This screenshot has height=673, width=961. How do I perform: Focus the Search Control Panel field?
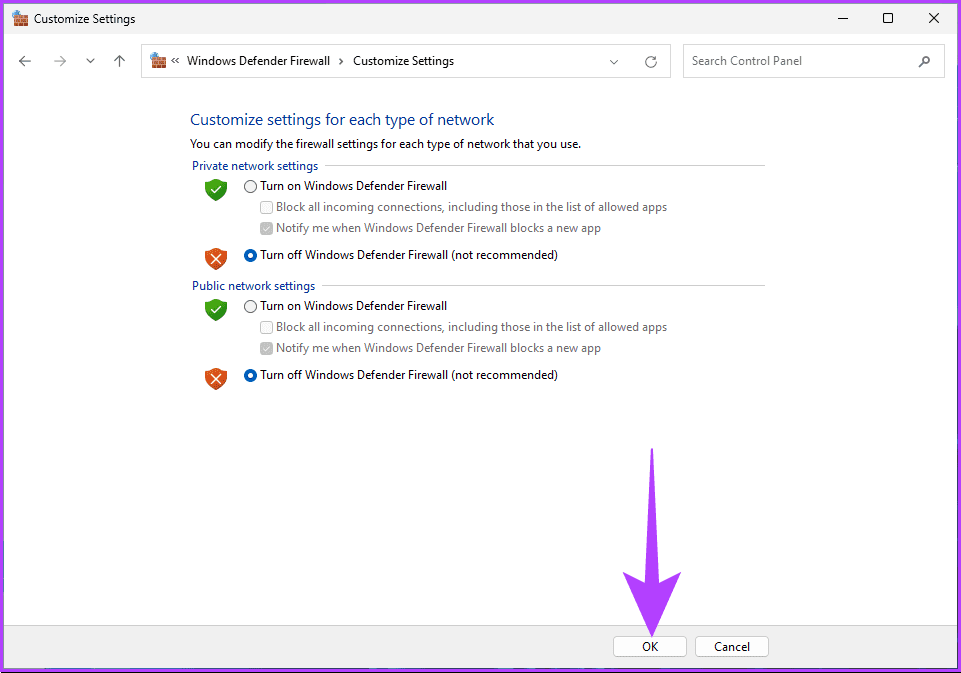click(800, 61)
